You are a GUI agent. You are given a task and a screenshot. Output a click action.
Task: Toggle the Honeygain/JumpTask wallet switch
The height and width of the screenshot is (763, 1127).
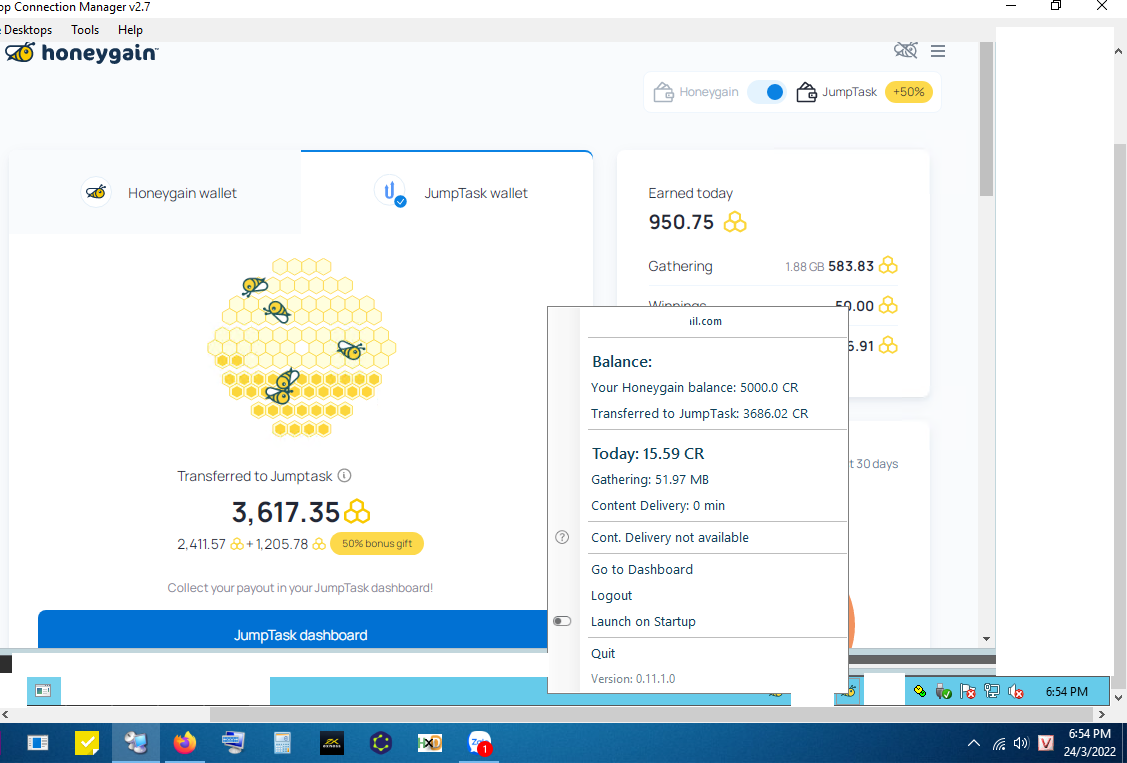pyautogui.click(x=769, y=92)
